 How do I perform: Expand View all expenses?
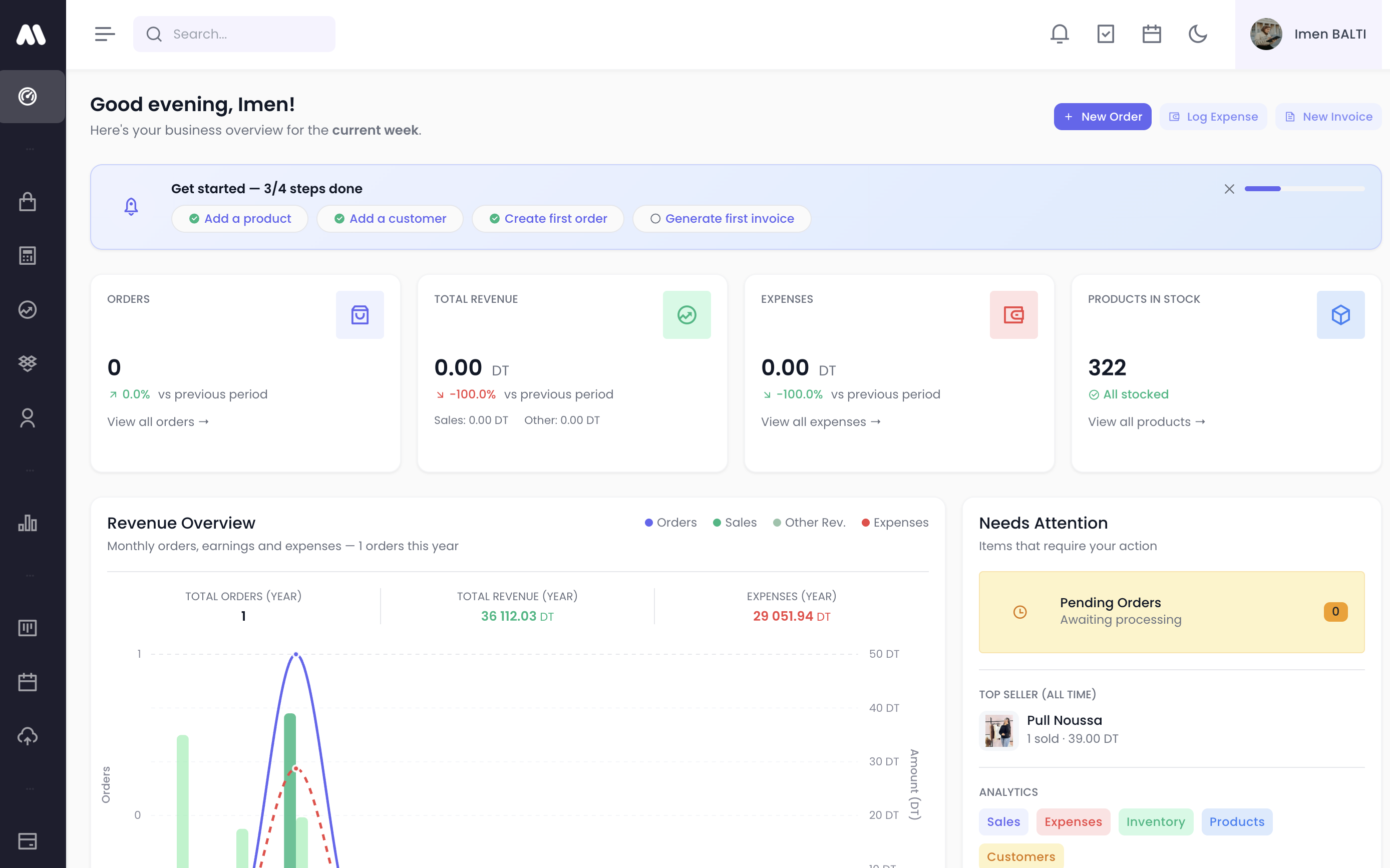pos(821,421)
